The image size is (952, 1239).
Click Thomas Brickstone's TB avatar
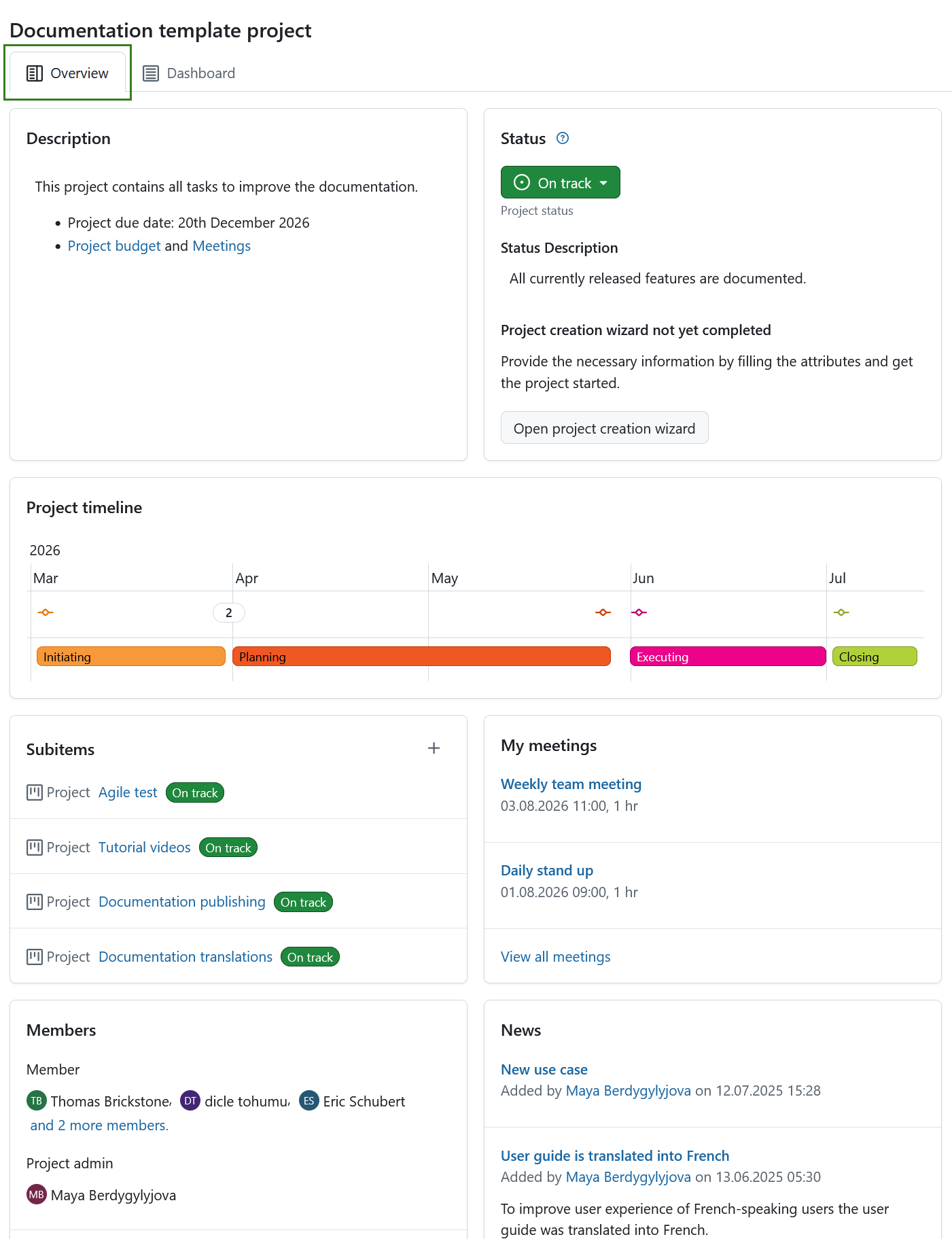[x=37, y=1101]
